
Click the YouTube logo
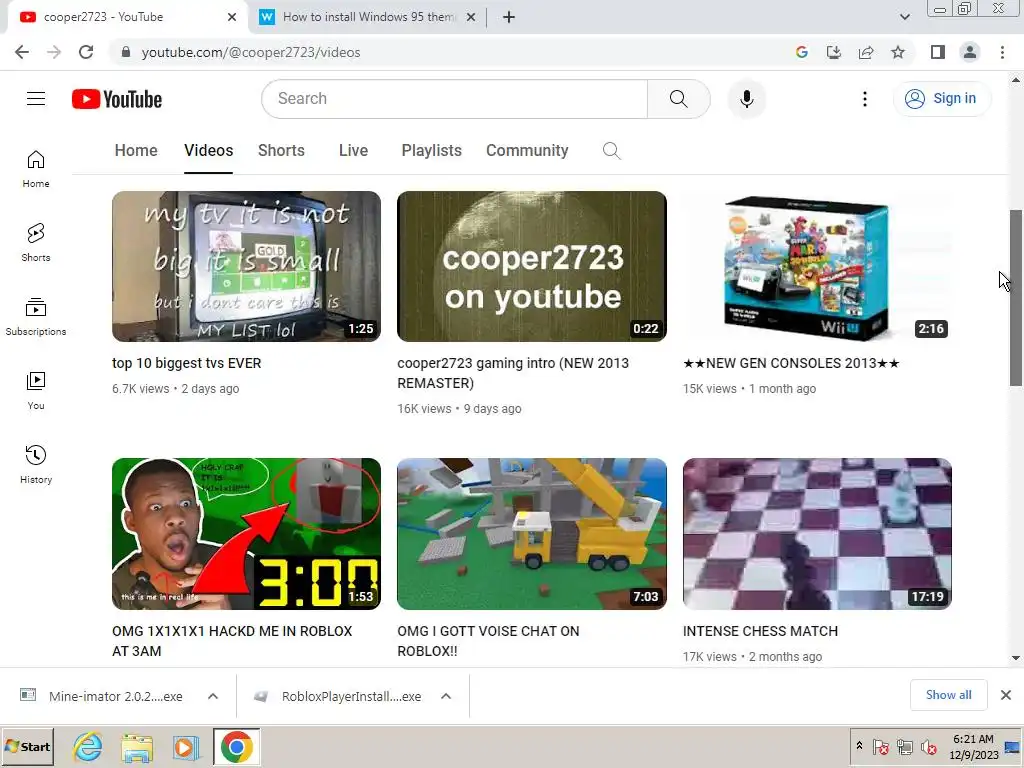pyautogui.click(x=117, y=99)
